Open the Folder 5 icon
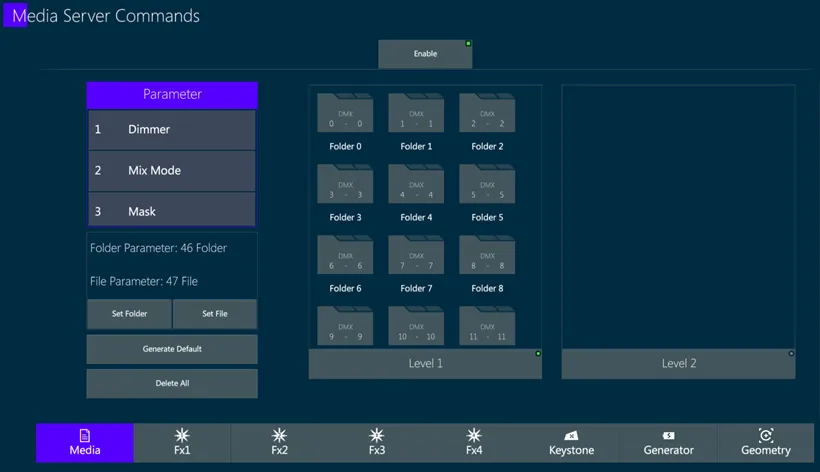The width and height of the screenshot is (820, 472). pyautogui.click(x=487, y=183)
